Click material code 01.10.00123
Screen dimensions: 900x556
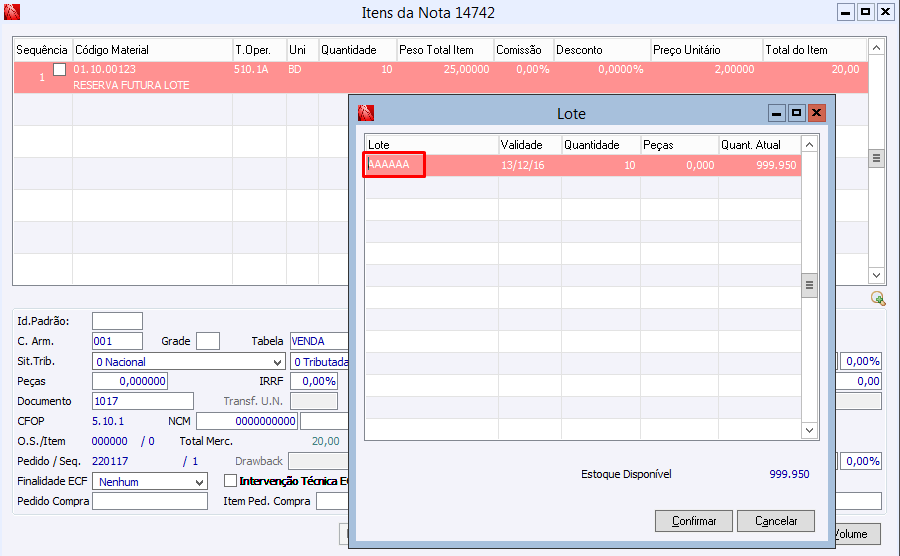[104, 69]
